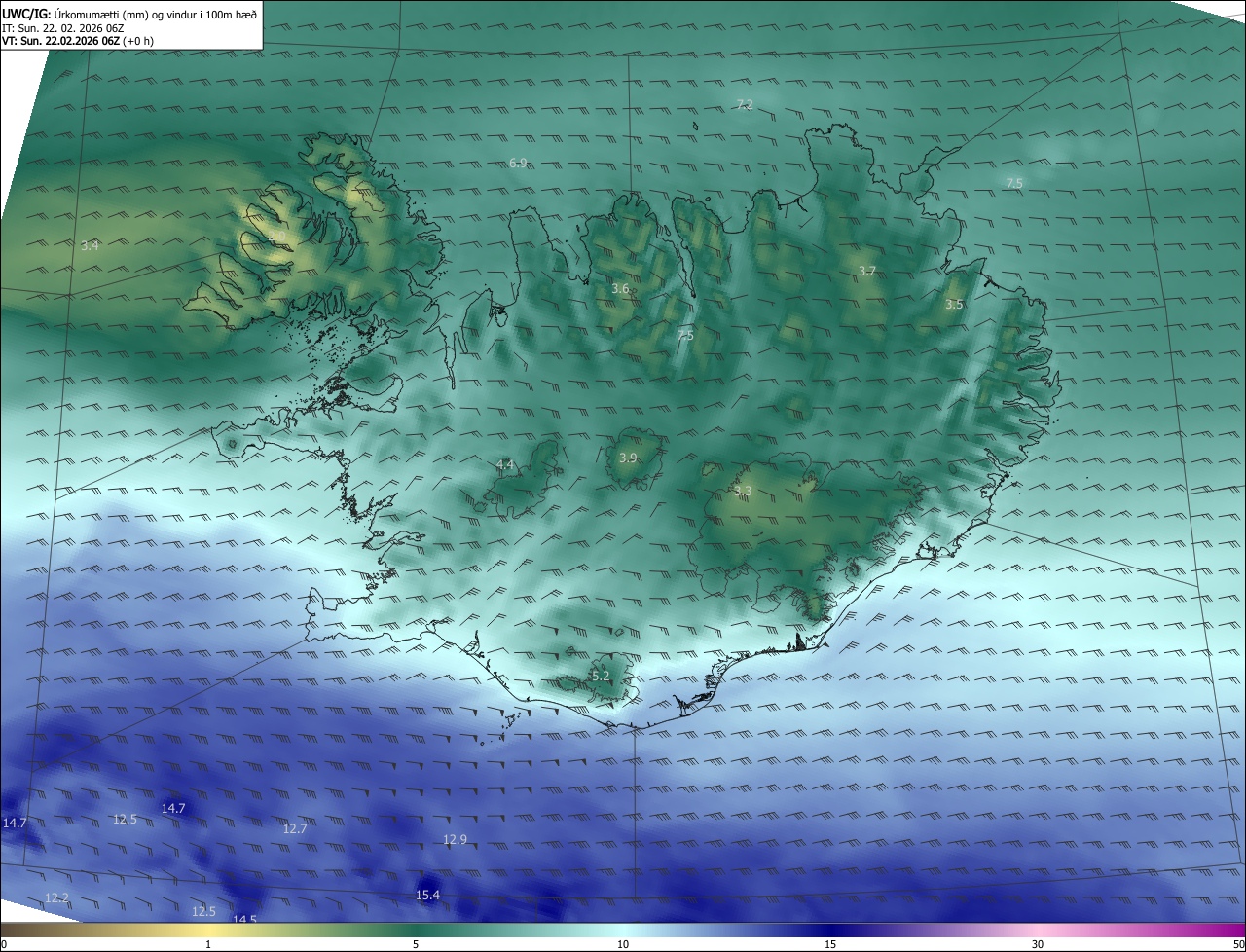Click the 1 tick on the color scale
Image resolution: width=1246 pixels, height=952 pixels.
point(208,944)
